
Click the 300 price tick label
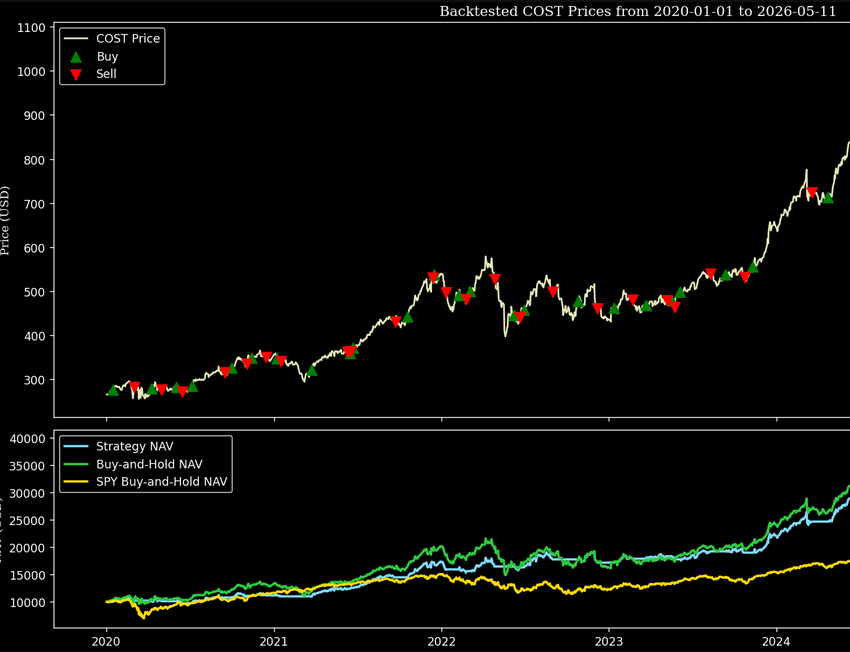click(x=35, y=380)
